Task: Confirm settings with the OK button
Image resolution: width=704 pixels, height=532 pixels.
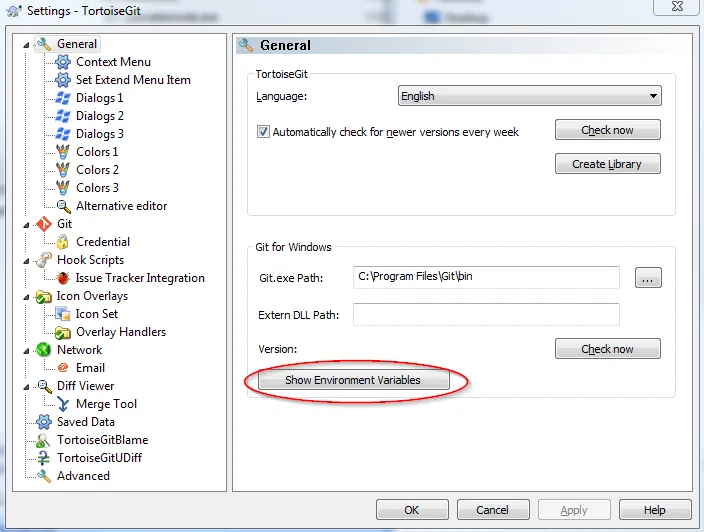Action: (x=412, y=510)
